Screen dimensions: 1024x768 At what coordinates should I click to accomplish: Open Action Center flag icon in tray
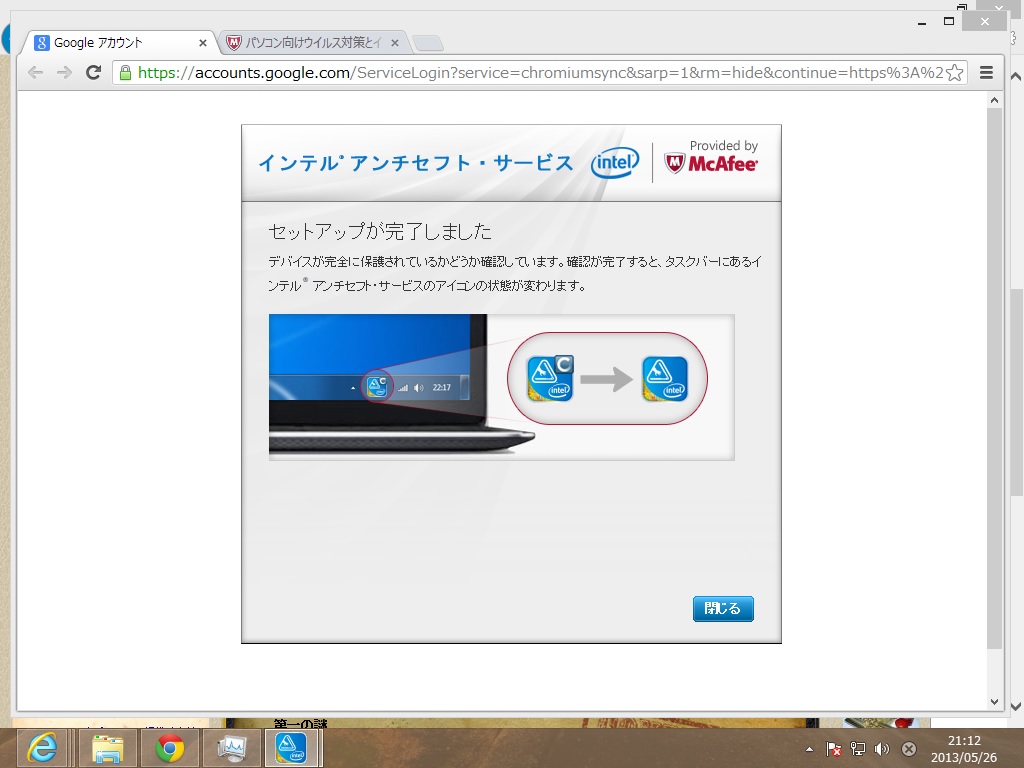833,749
